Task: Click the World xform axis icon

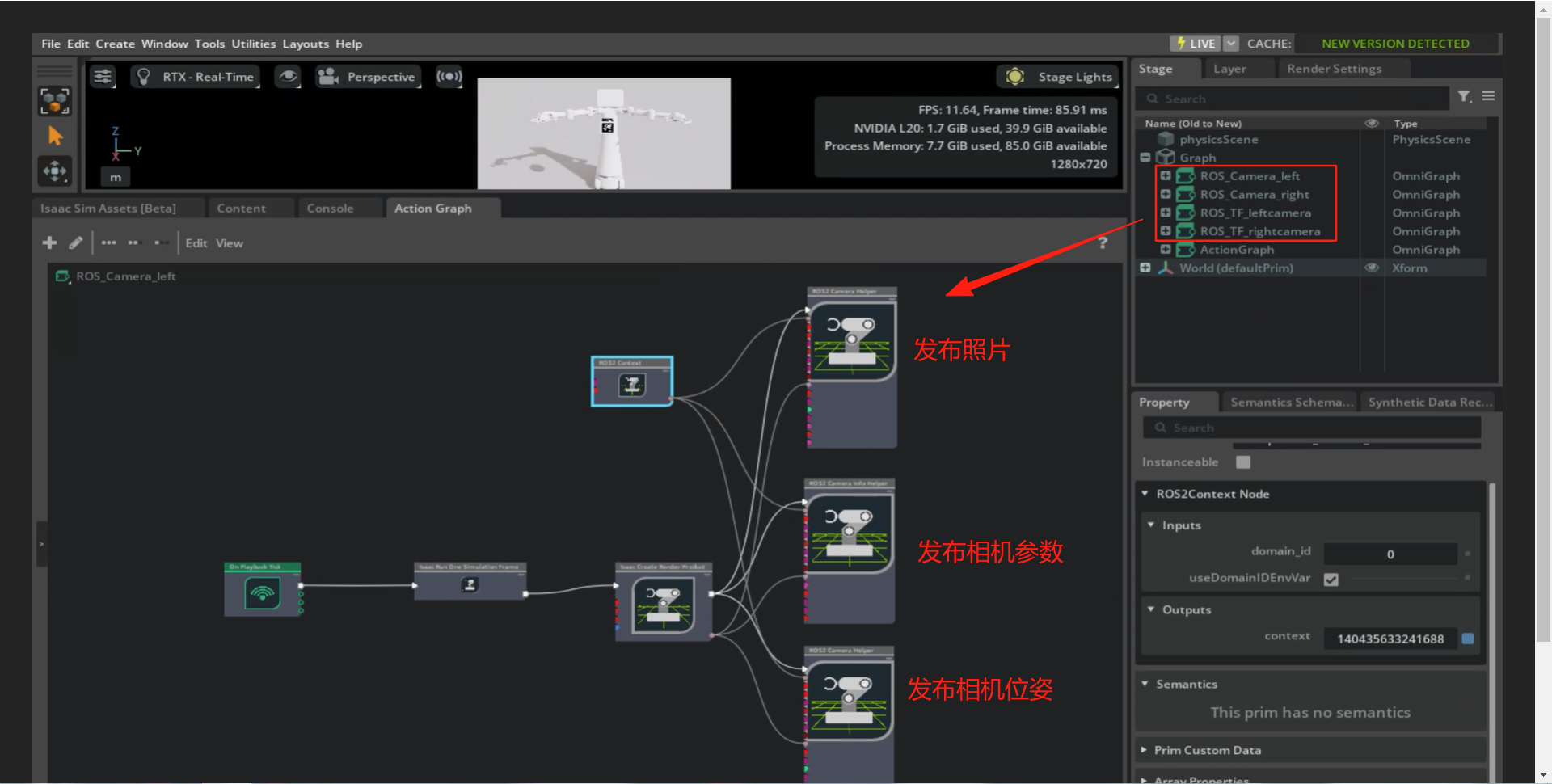Action: pyautogui.click(x=1166, y=268)
